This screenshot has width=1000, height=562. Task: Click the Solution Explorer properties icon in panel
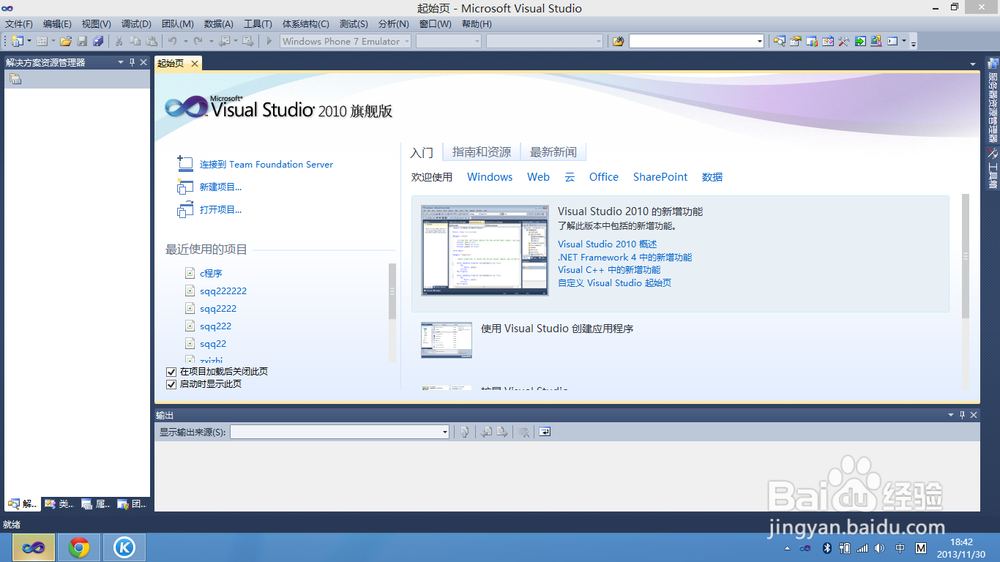click(x=16, y=79)
